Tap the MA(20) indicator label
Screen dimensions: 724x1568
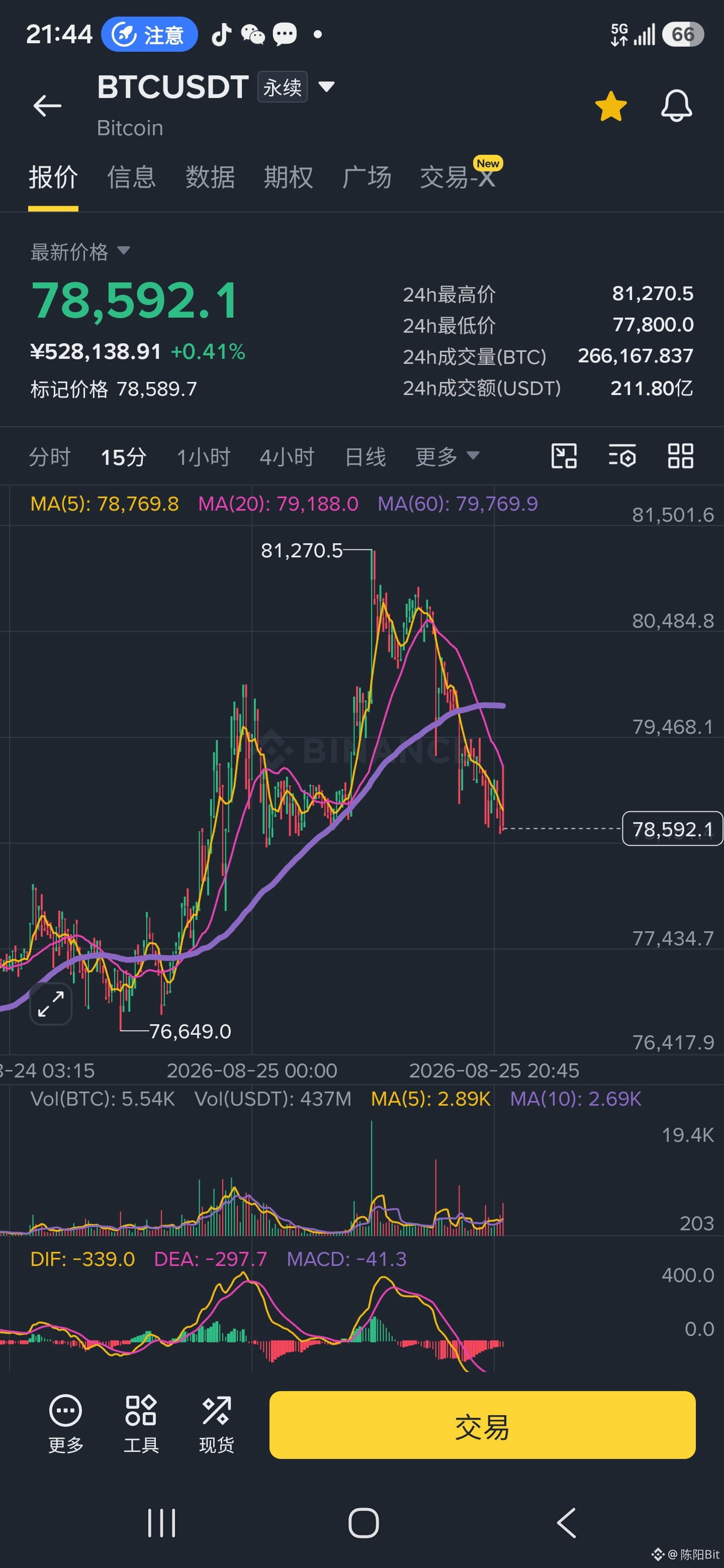278,504
